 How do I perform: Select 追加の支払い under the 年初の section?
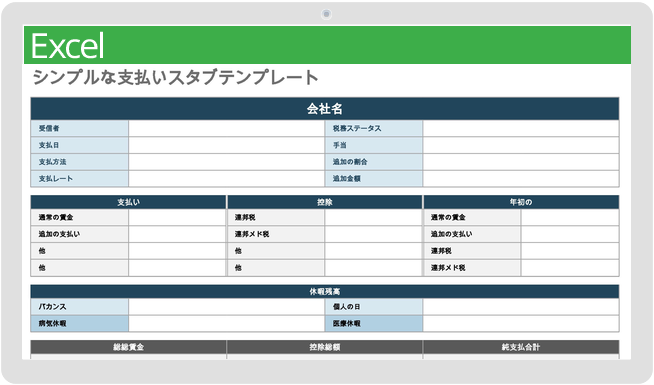point(472,234)
